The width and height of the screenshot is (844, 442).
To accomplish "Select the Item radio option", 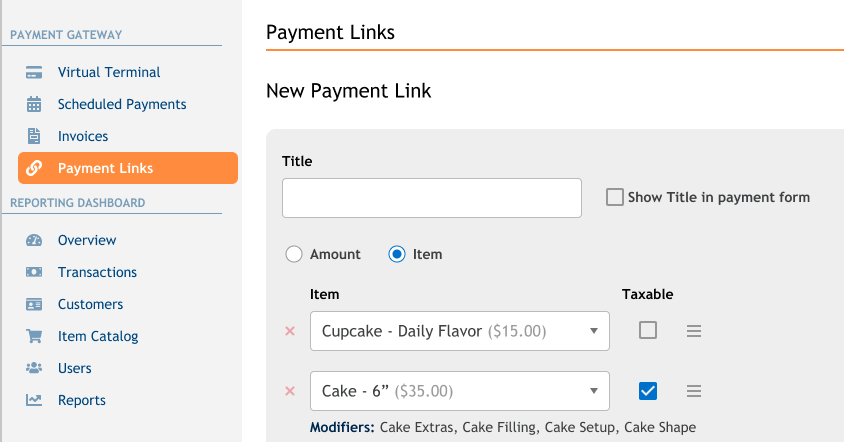I will (x=397, y=254).
